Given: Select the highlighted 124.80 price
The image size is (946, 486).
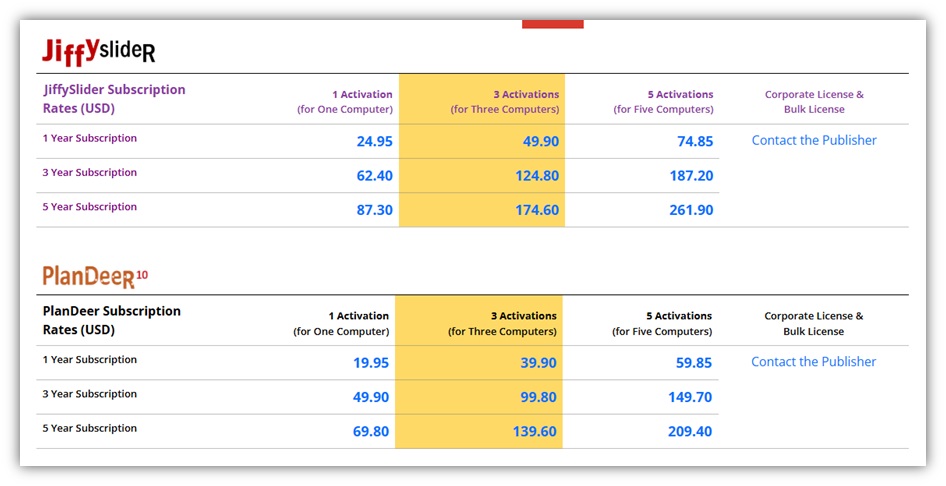Looking at the screenshot, I should point(540,176).
